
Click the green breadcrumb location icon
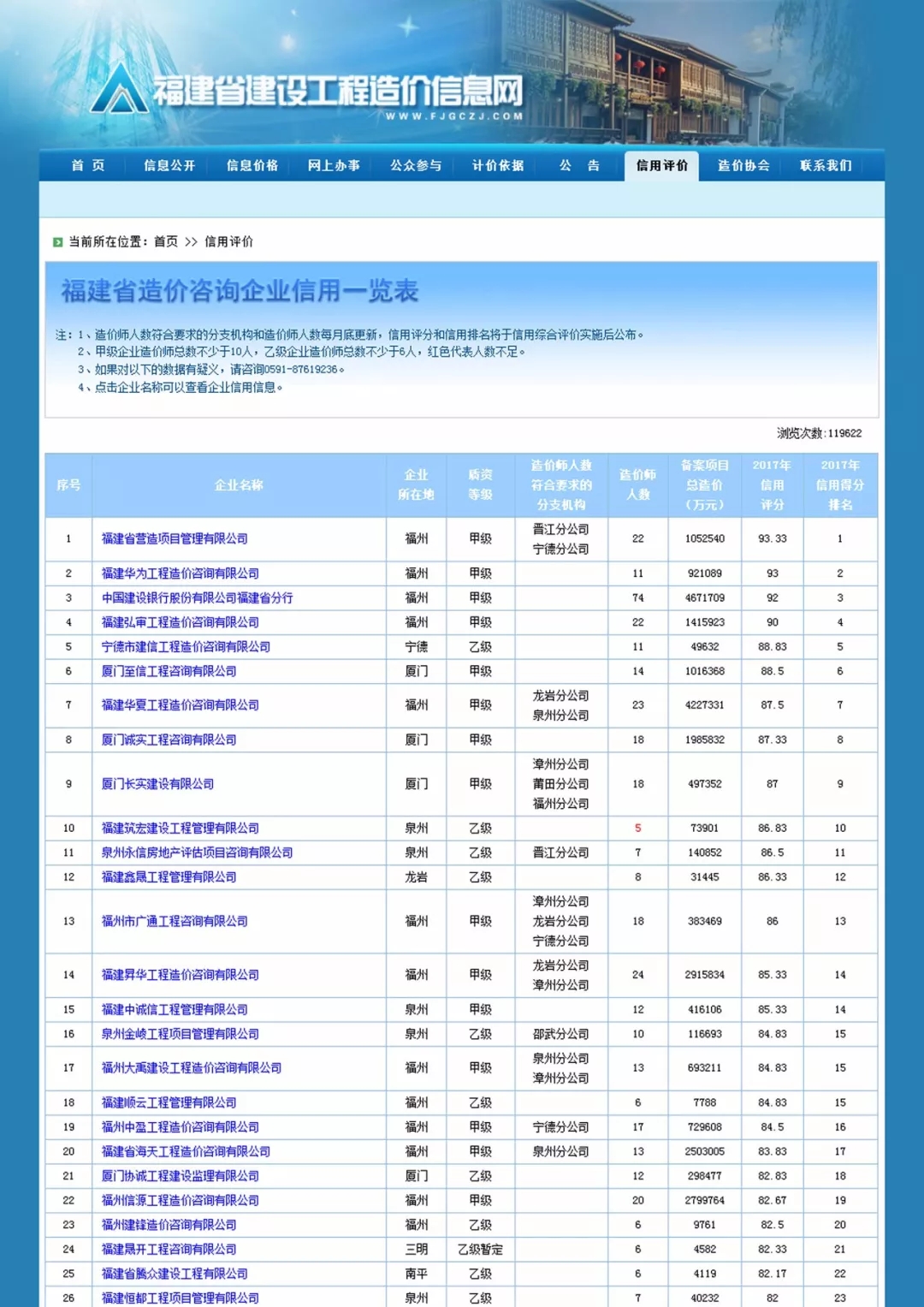[x=57, y=242]
